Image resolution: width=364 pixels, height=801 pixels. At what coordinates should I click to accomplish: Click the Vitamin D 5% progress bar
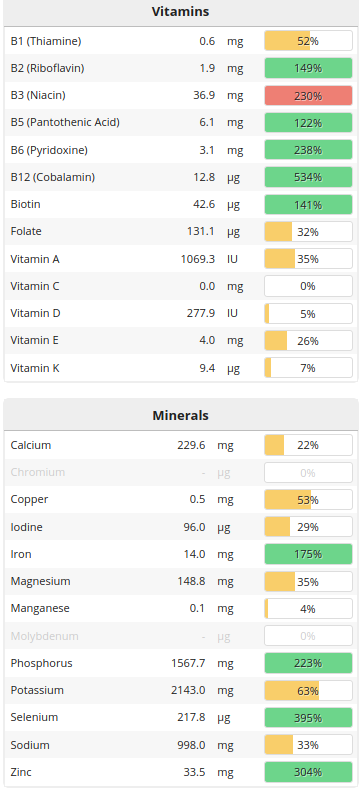click(308, 314)
